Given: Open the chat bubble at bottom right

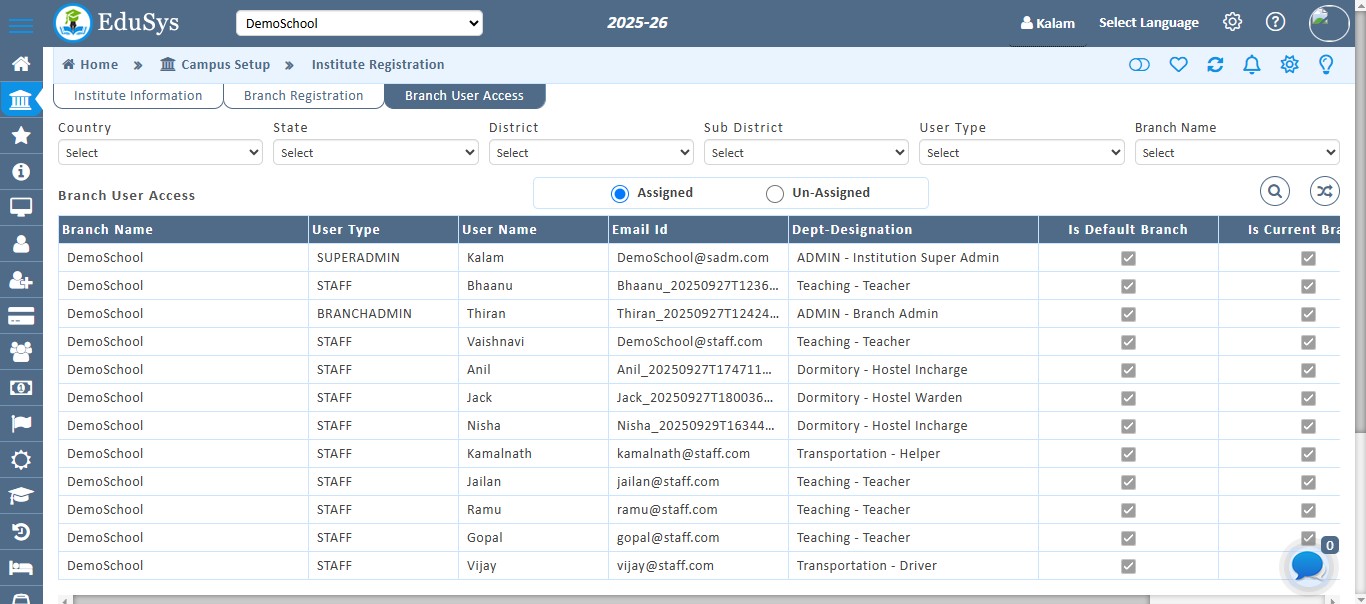Looking at the screenshot, I should [x=1307, y=566].
